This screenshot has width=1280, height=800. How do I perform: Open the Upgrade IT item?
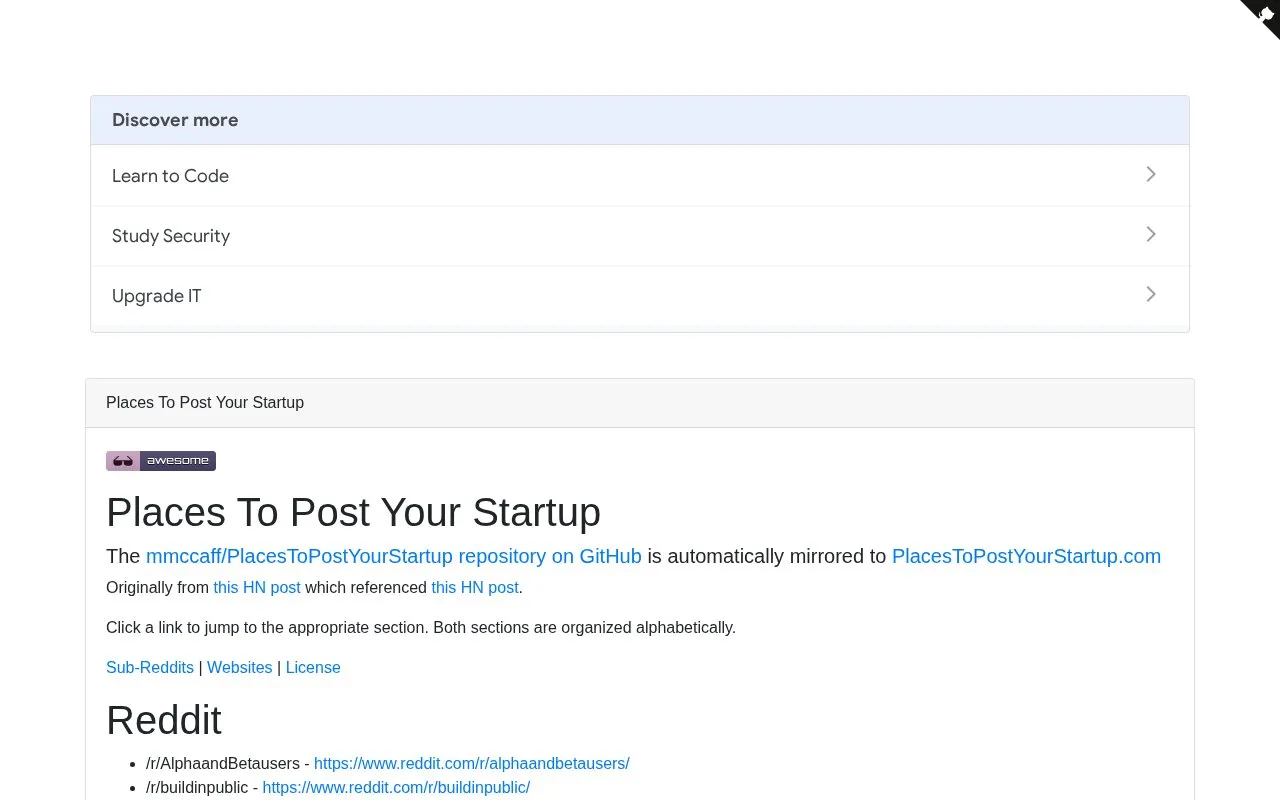640,296
